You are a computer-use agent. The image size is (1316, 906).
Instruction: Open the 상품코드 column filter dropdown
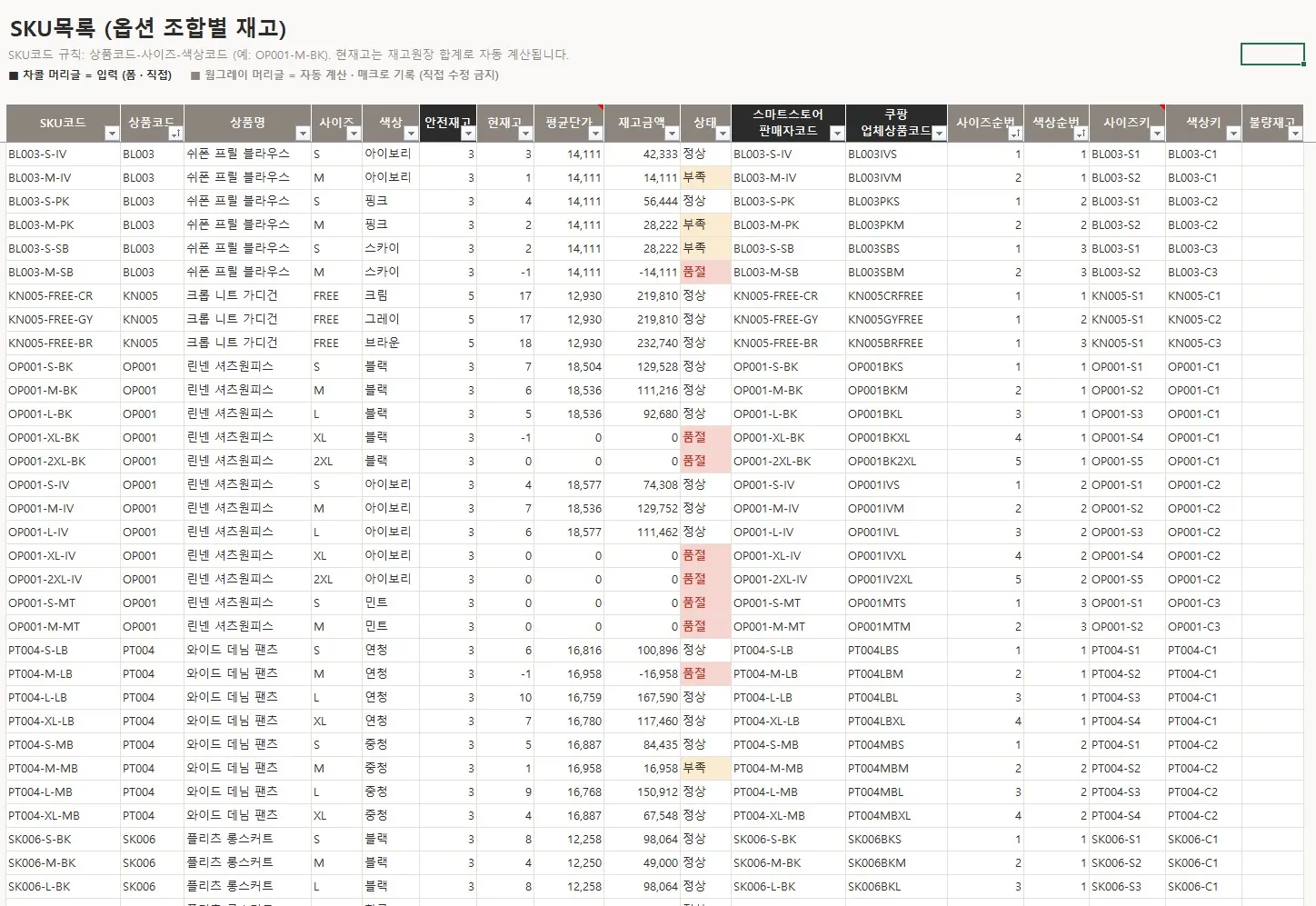coord(176,134)
